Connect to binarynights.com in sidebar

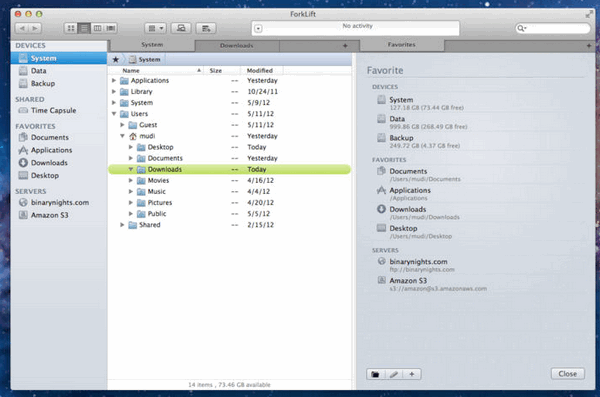59,203
